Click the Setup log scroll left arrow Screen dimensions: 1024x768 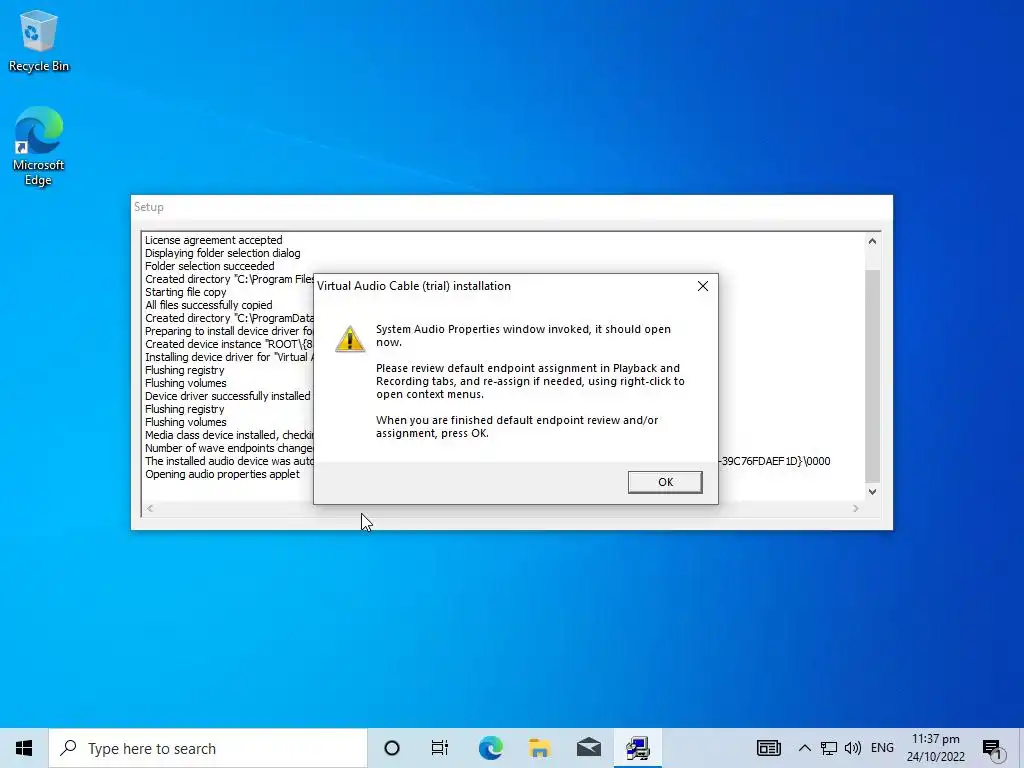tap(150, 508)
